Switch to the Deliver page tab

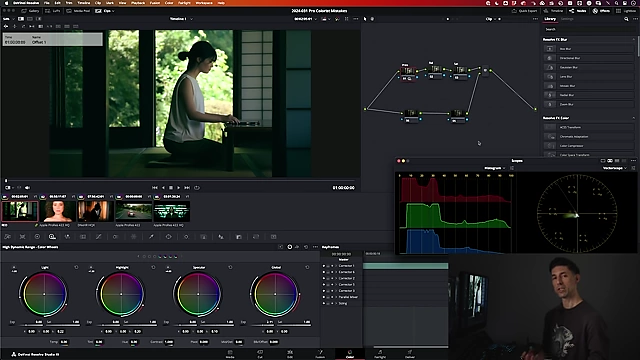click(x=410, y=354)
